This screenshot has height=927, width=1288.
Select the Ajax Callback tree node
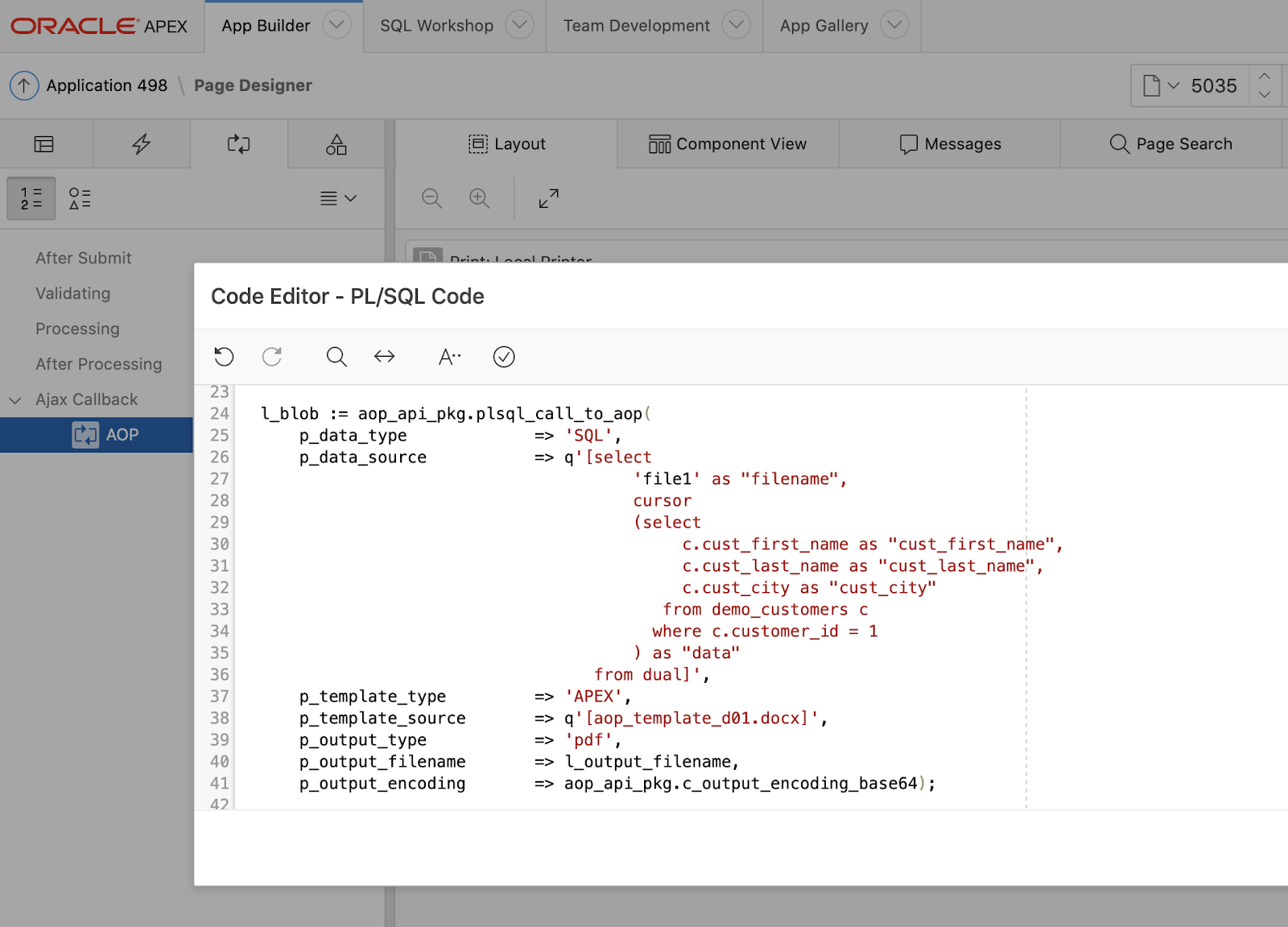pyautogui.click(x=87, y=399)
